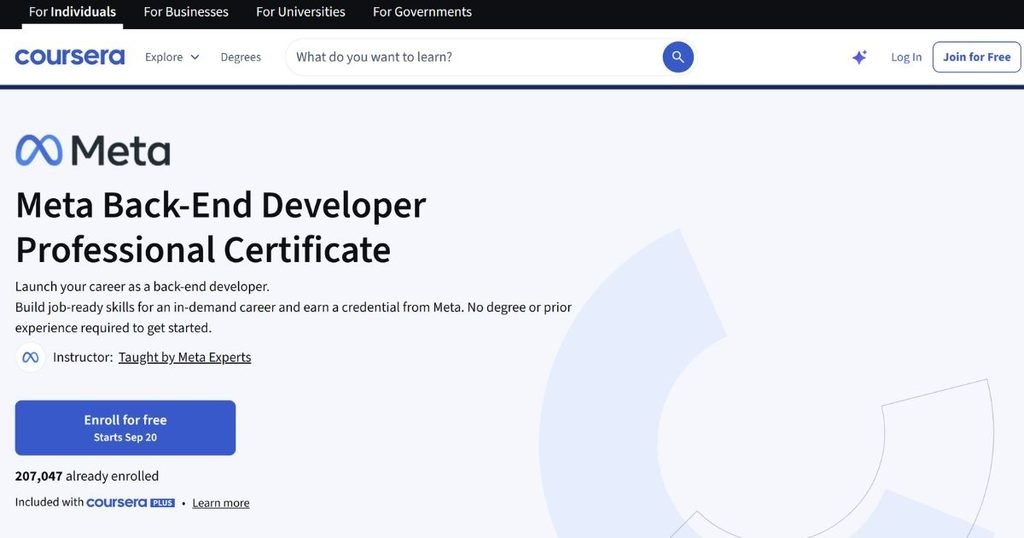The width and height of the screenshot is (1024, 538).
Task: Select the For Individuals tab
Action: click(x=72, y=12)
